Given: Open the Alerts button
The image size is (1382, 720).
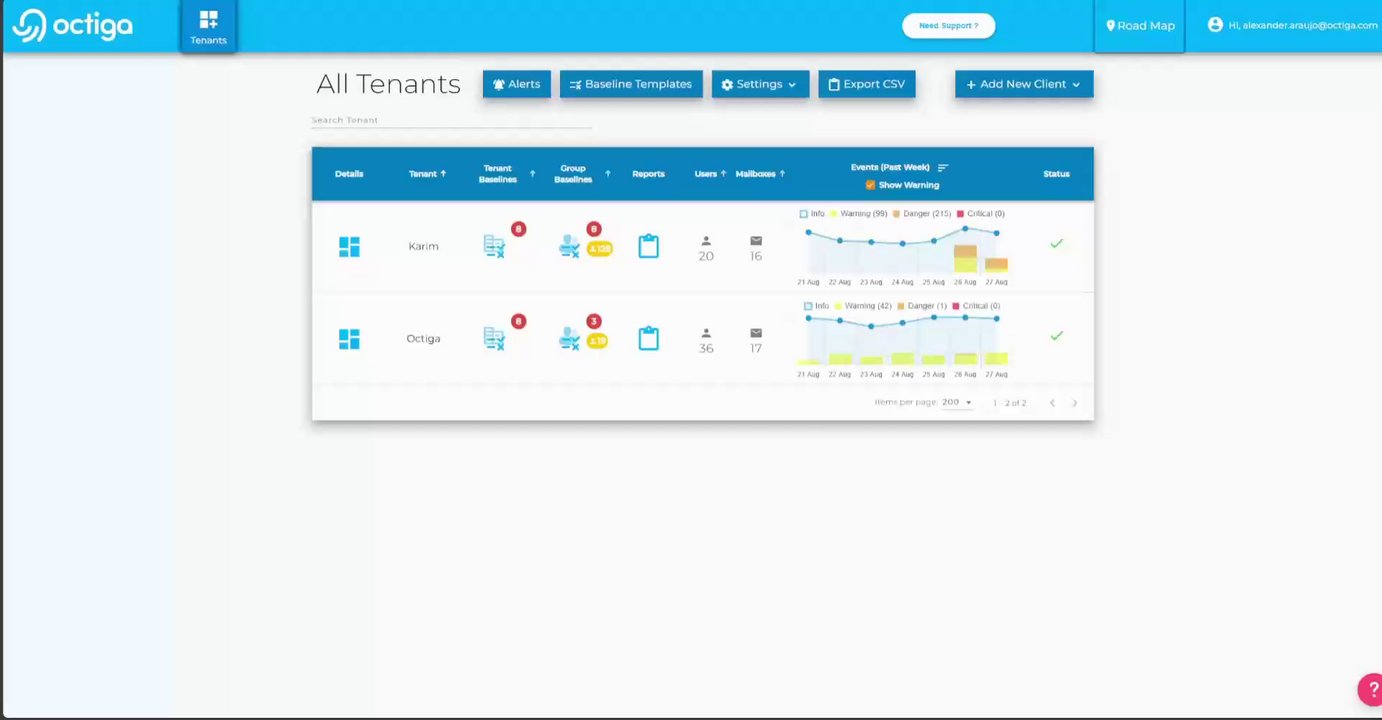Looking at the screenshot, I should point(516,84).
